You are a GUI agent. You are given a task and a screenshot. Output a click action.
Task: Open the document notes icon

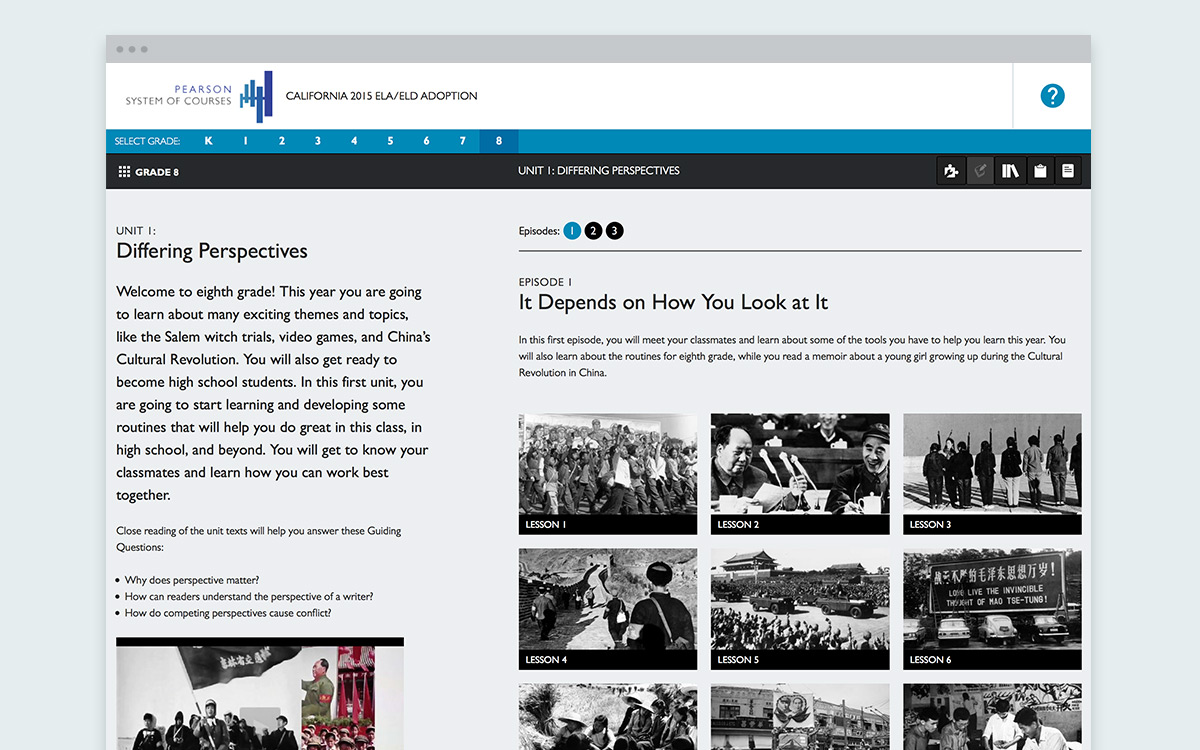coord(1068,171)
